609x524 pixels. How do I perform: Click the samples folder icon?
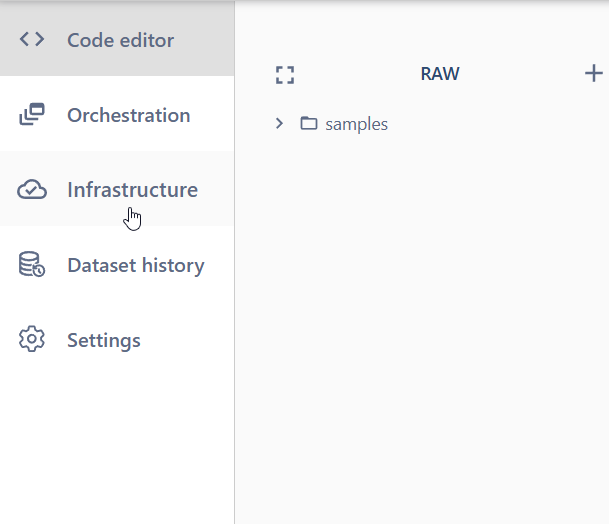pyautogui.click(x=309, y=123)
